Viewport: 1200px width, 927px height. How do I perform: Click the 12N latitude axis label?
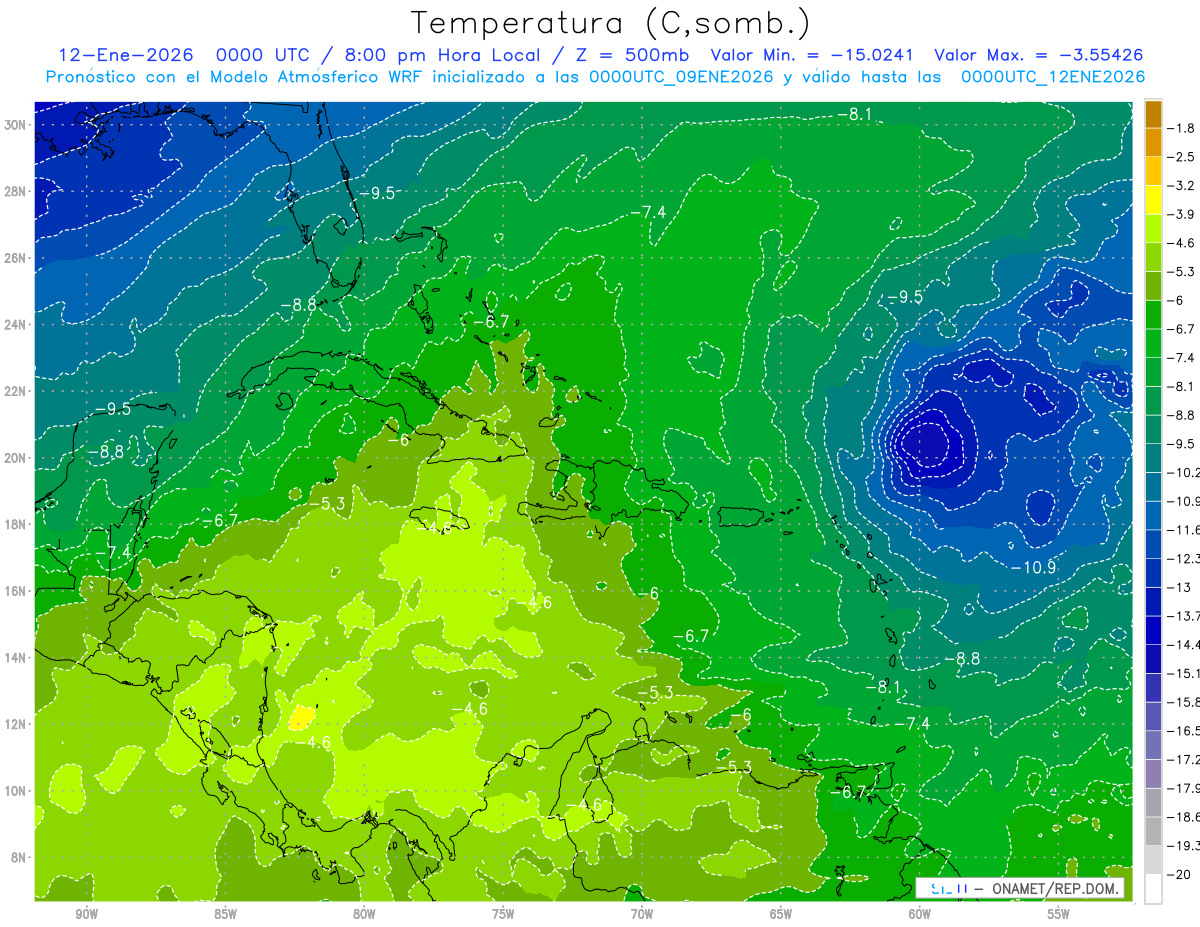pos(15,724)
